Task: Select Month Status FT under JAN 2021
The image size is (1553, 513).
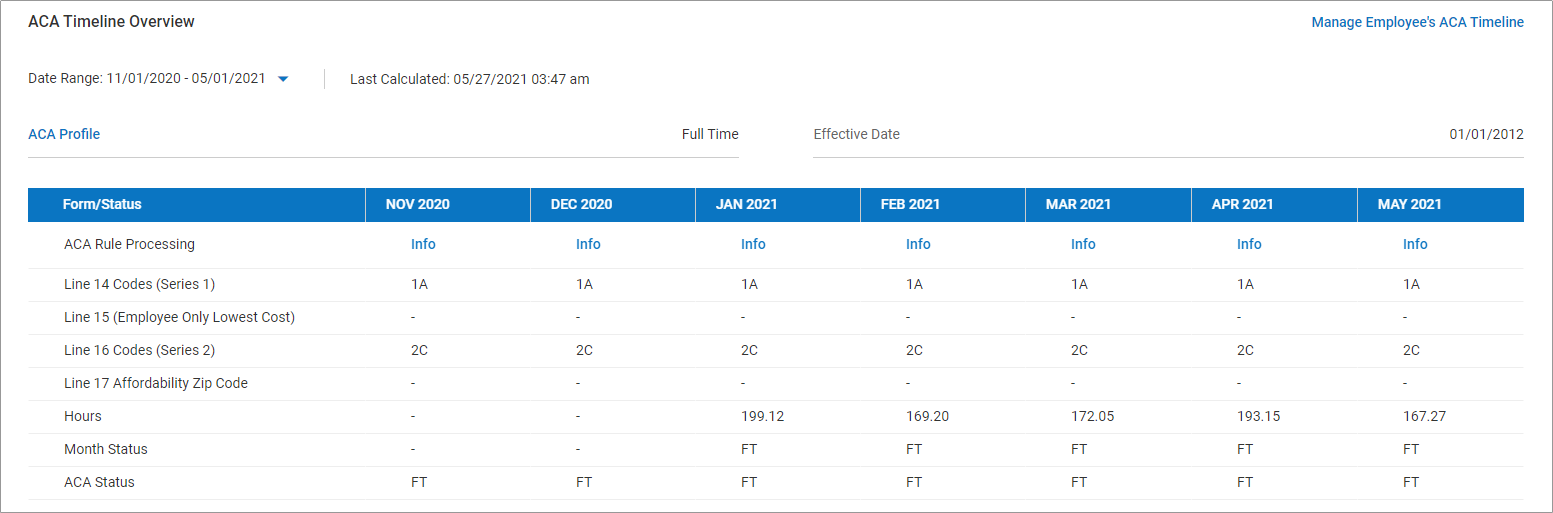Action: coord(749,449)
